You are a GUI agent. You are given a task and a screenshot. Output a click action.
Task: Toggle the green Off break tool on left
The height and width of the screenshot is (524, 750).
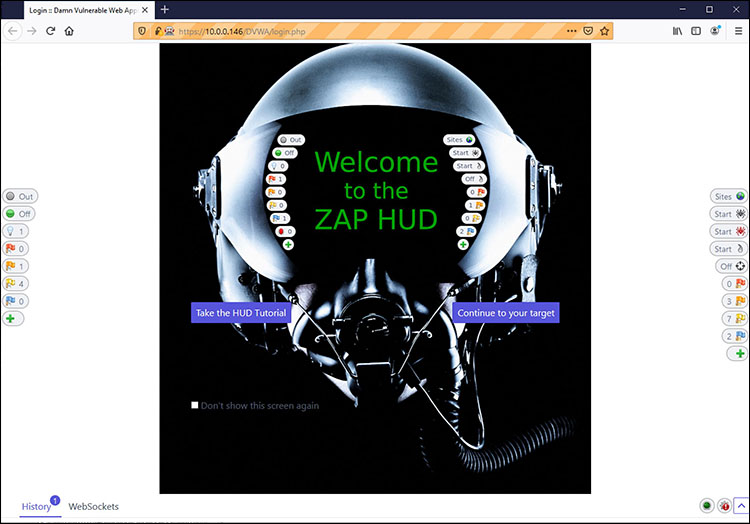pyautogui.click(x=19, y=214)
